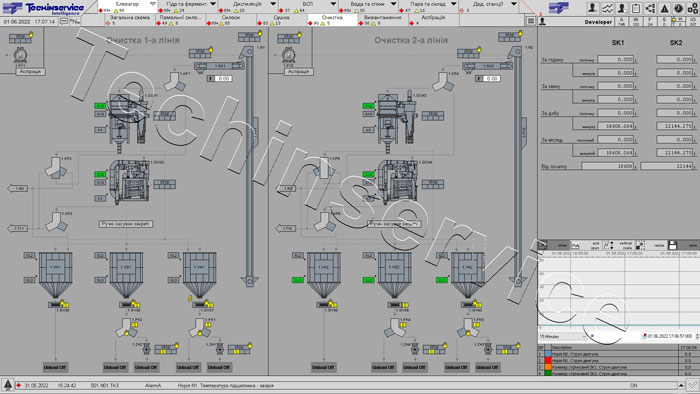Click the leftmost Unload Off button
Viewport: 700px width, 394px height.
coord(55,367)
